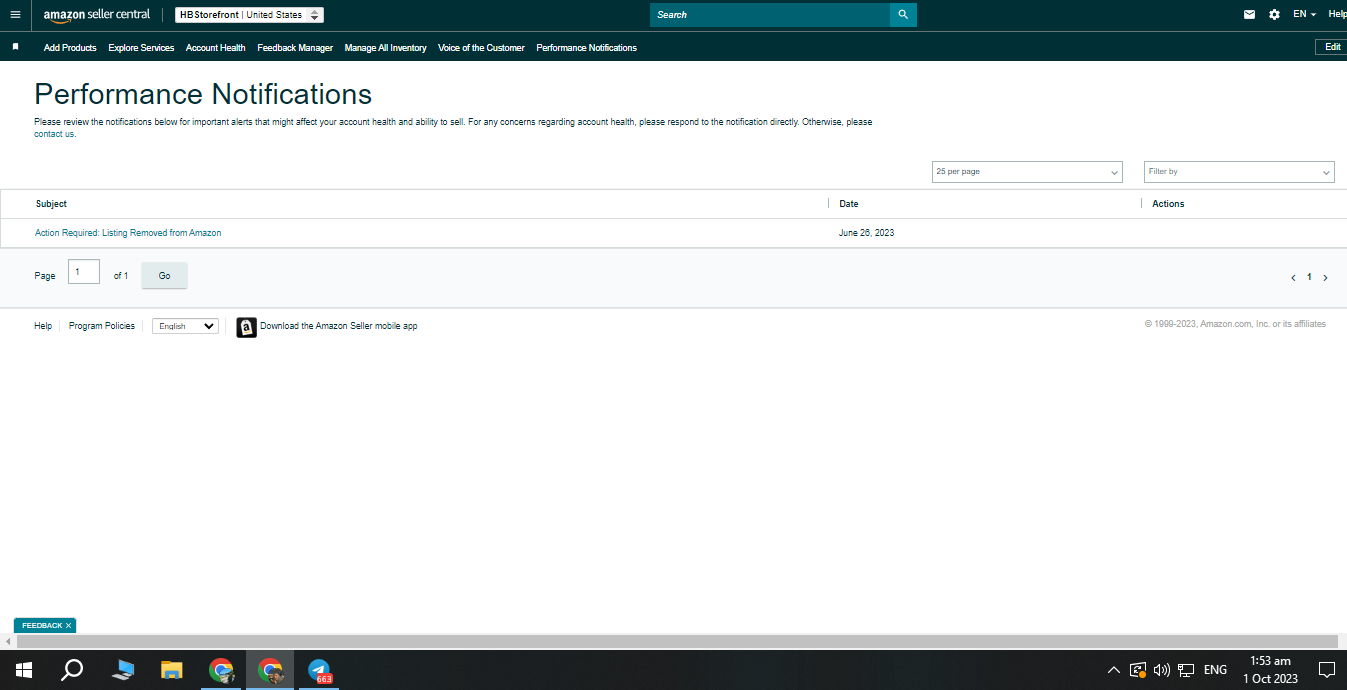Open the footer Help link
Screen dimensions: 1347x690
tap(43, 326)
